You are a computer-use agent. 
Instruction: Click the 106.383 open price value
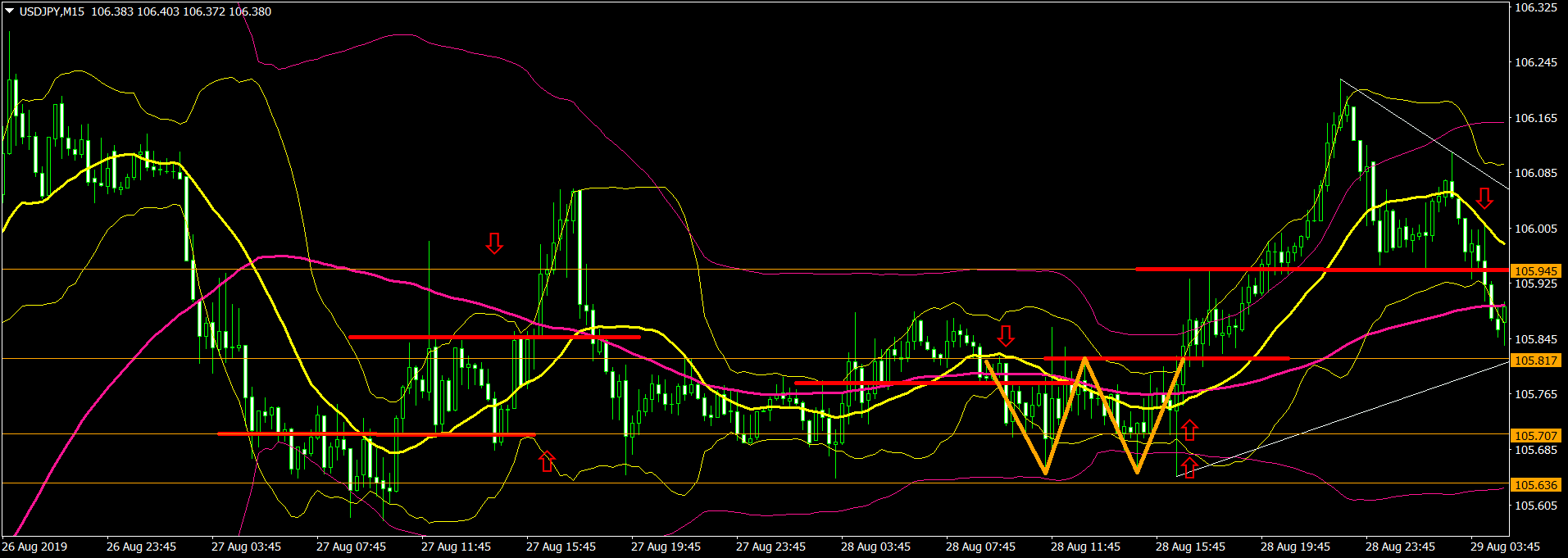pos(111,11)
